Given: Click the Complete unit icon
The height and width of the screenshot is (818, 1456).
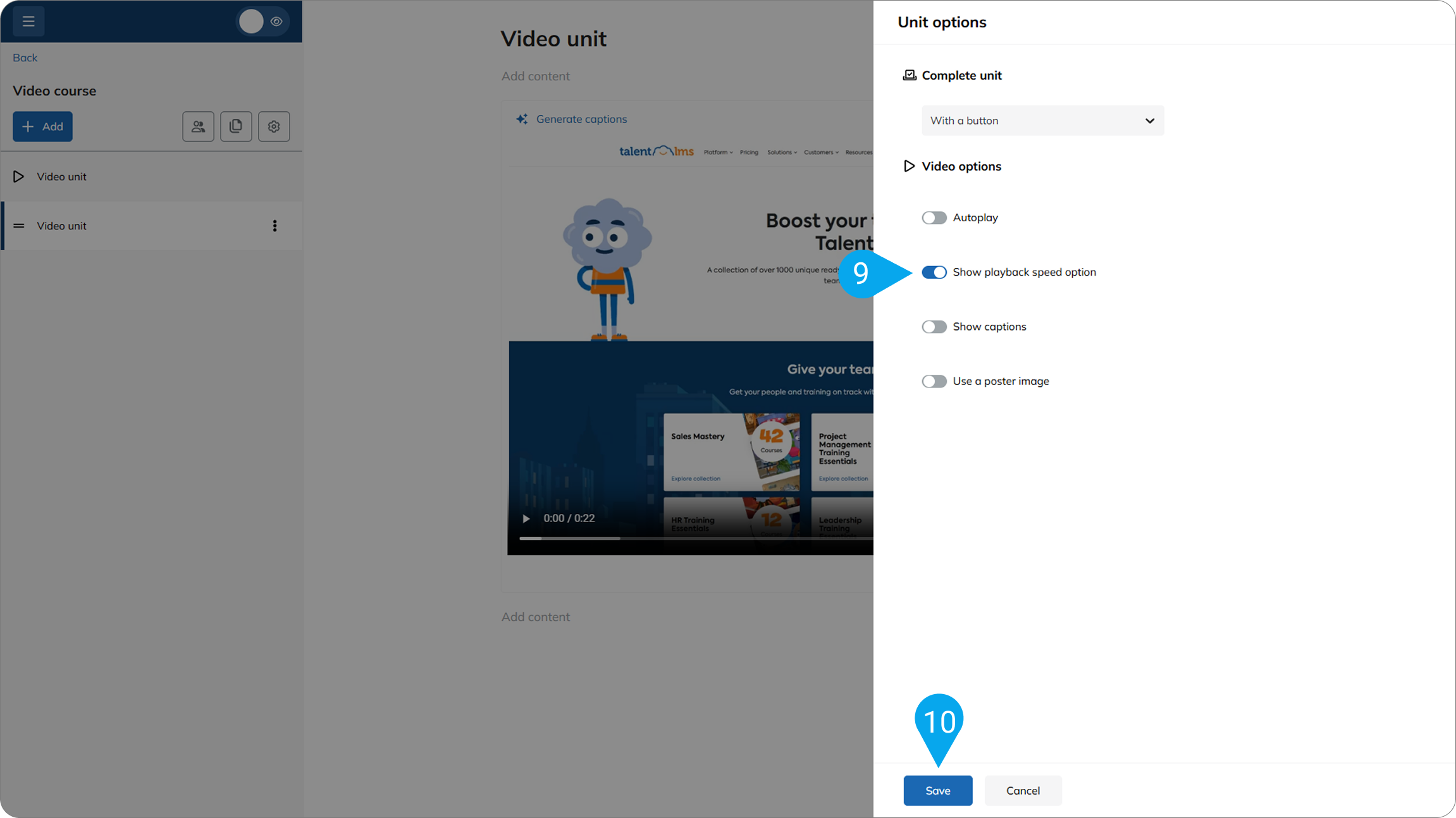Looking at the screenshot, I should pos(909,75).
